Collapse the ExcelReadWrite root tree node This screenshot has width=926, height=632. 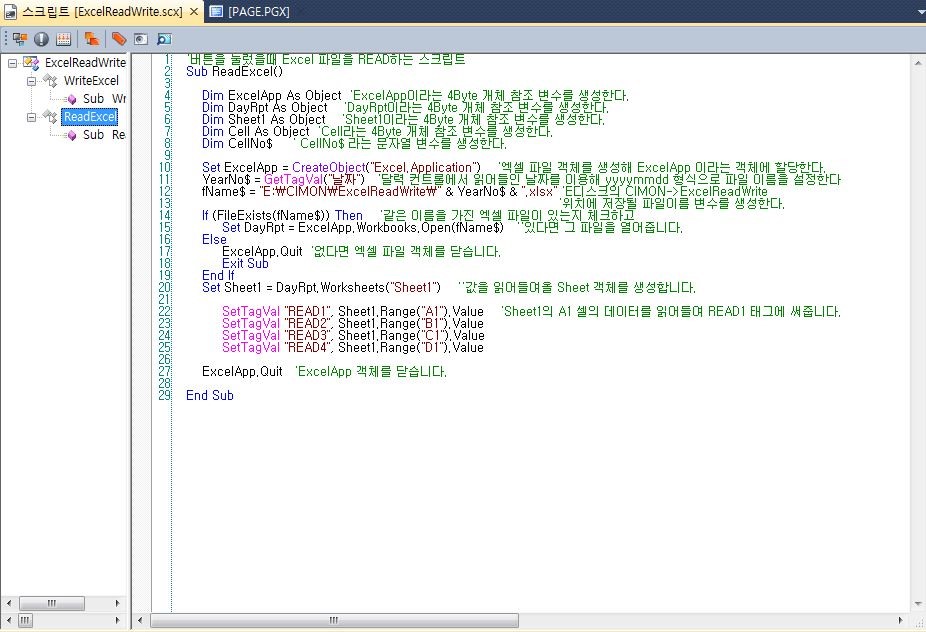[13, 63]
